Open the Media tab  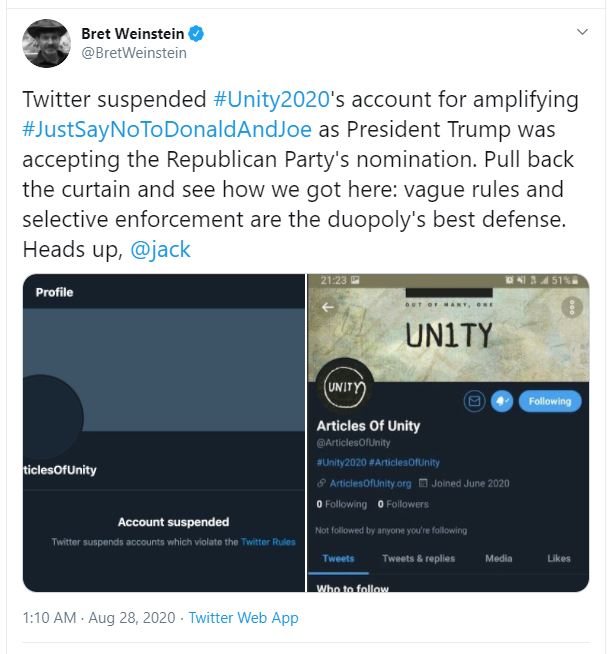point(499,558)
